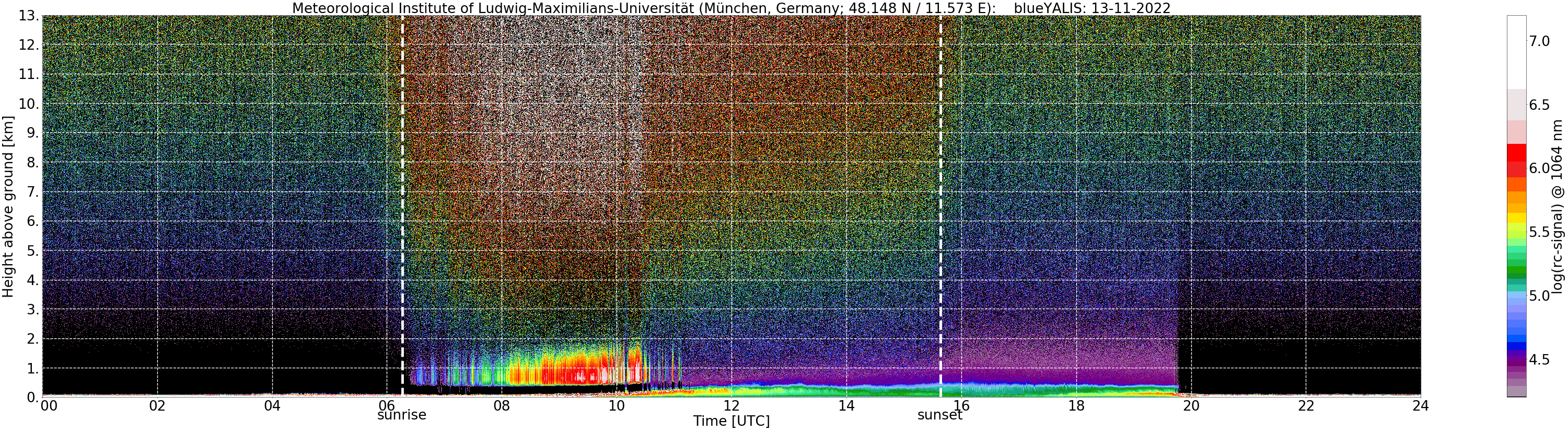The width and height of the screenshot is (1568, 431).
Task: Click the colorbar tick value '6.5'
Action: click(x=1539, y=105)
